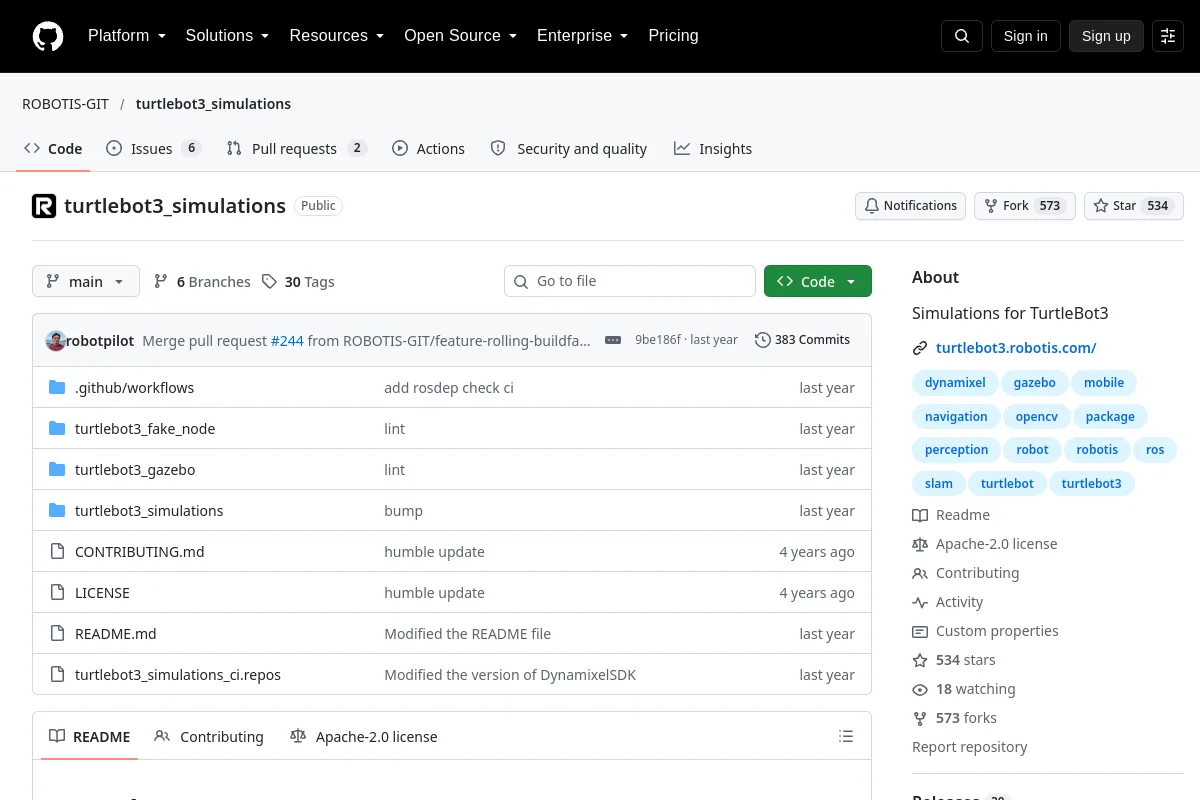Open the turtlebot3_gazebo folder icon
This screenshot has height=800, width=1200.
pyautogui.click(x=57, y=470)
